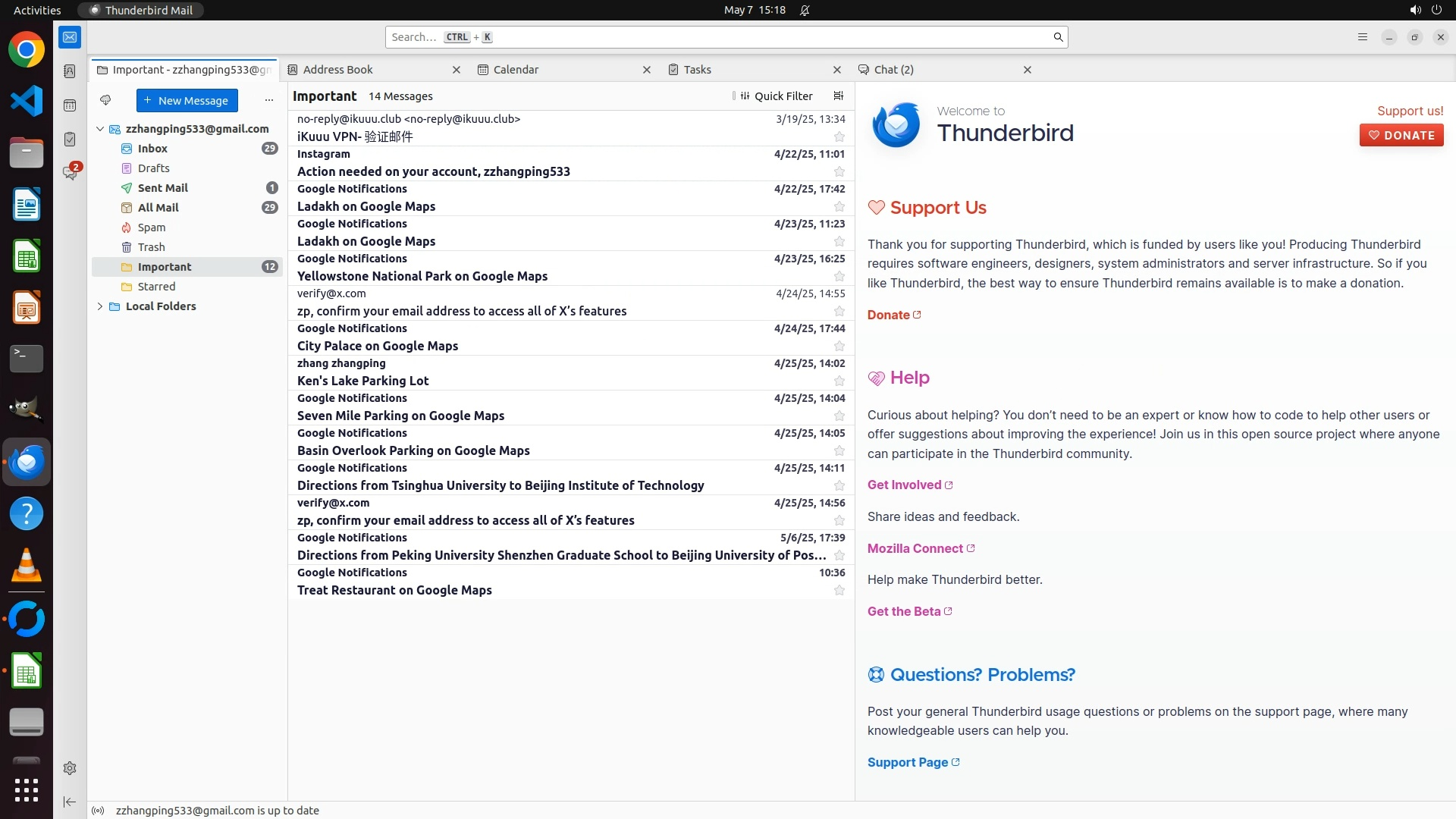The height and width of the screenshot is (819, 1456).
Task: Open the Support Page link
Action: click(908, 762)
